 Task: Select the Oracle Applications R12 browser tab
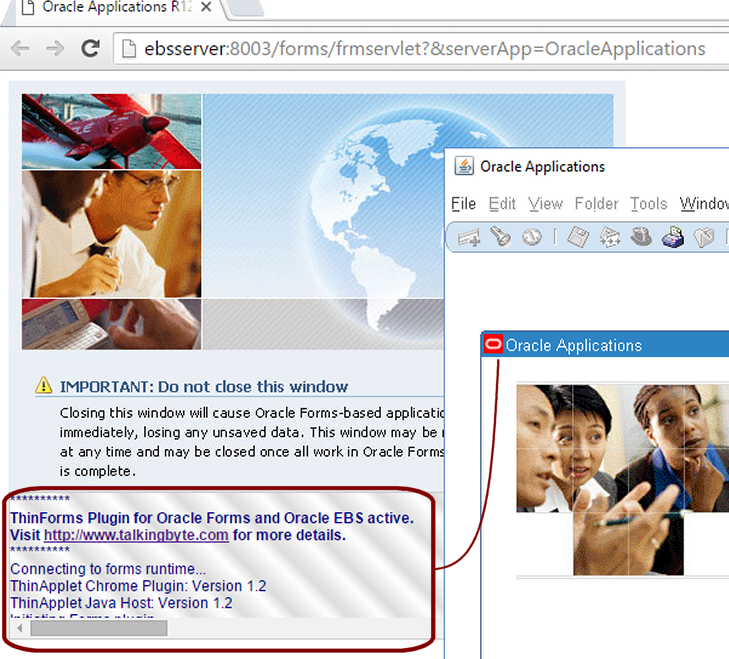point(118,7)
